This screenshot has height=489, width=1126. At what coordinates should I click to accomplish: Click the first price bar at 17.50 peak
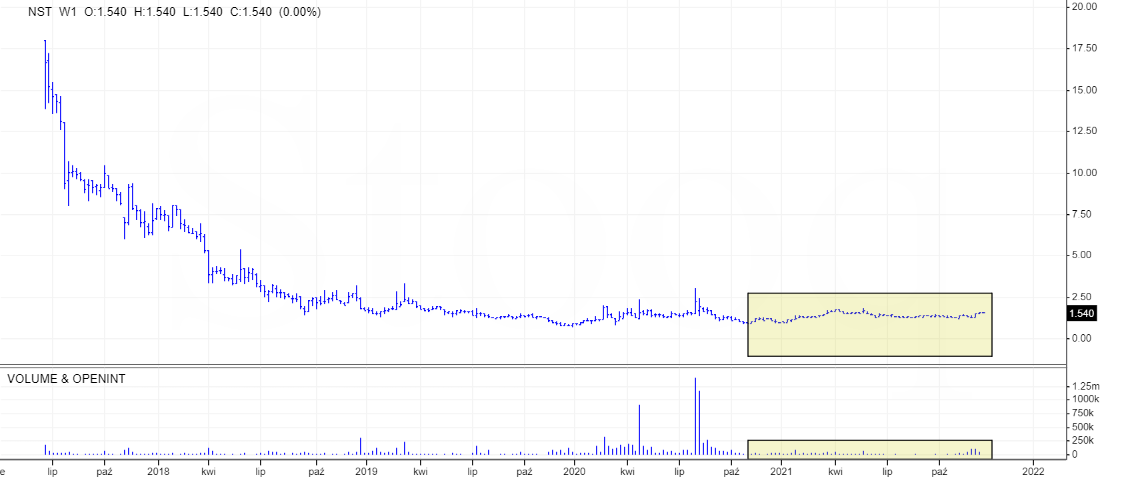[x=45, y=74]
